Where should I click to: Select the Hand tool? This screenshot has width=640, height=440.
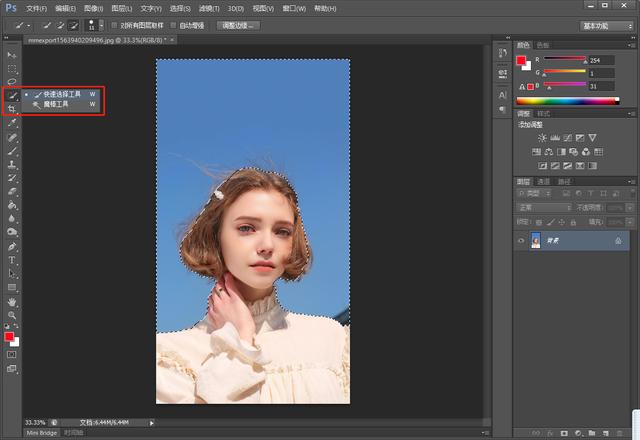(x=12, y=302)
